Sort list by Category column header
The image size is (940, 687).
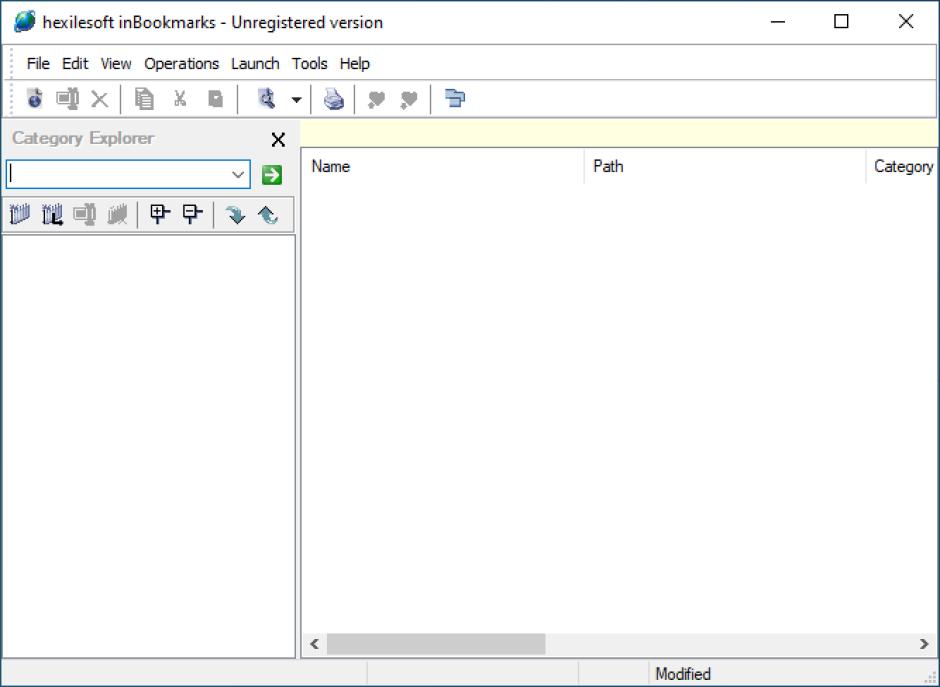(x=902, y=167)
